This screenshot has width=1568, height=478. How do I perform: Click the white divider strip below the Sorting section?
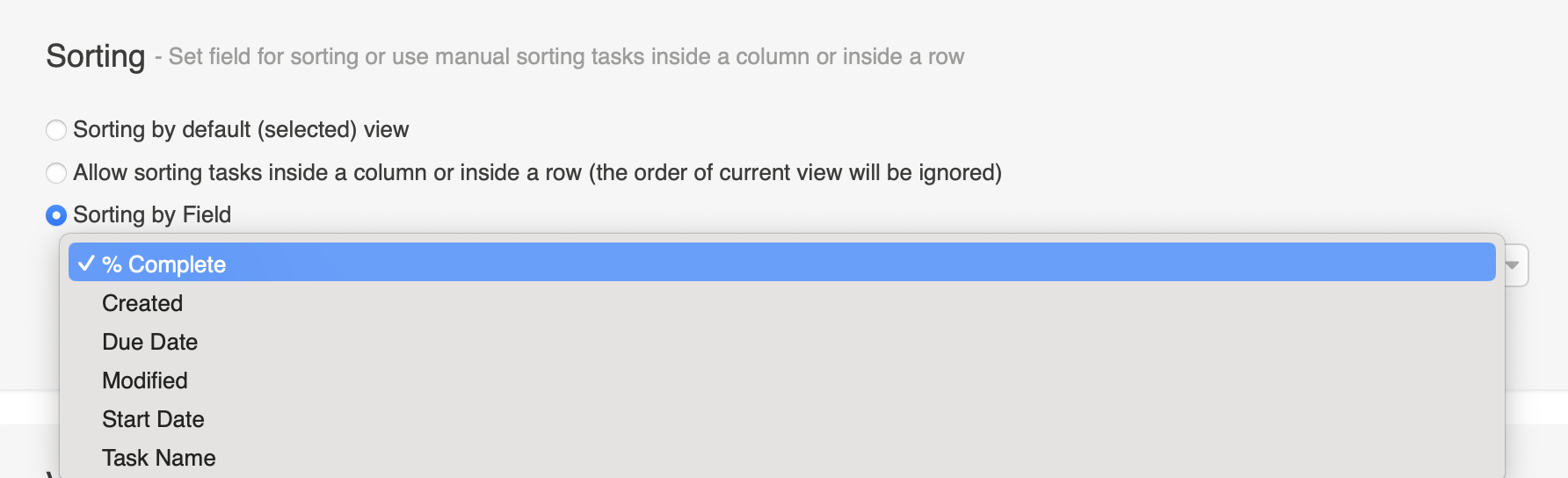[x=1536, y=408]
